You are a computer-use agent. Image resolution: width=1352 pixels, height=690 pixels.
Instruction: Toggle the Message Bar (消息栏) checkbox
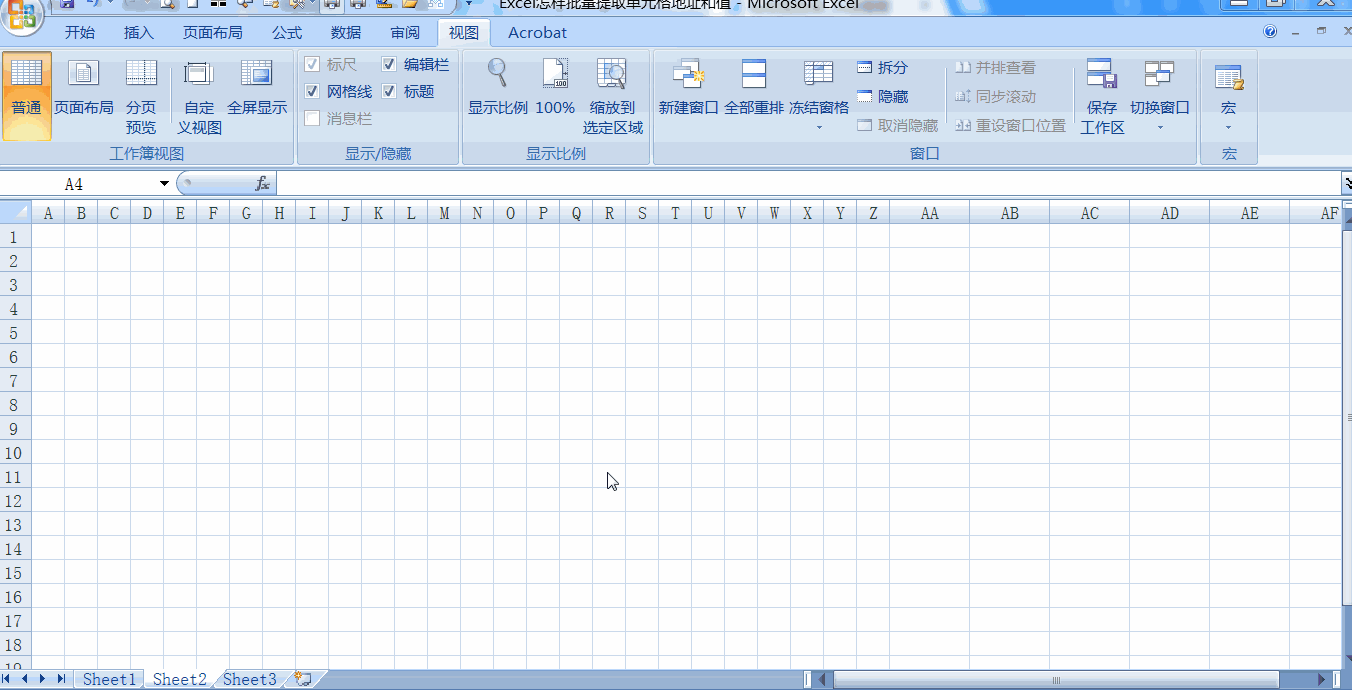[x=312, y=119]
